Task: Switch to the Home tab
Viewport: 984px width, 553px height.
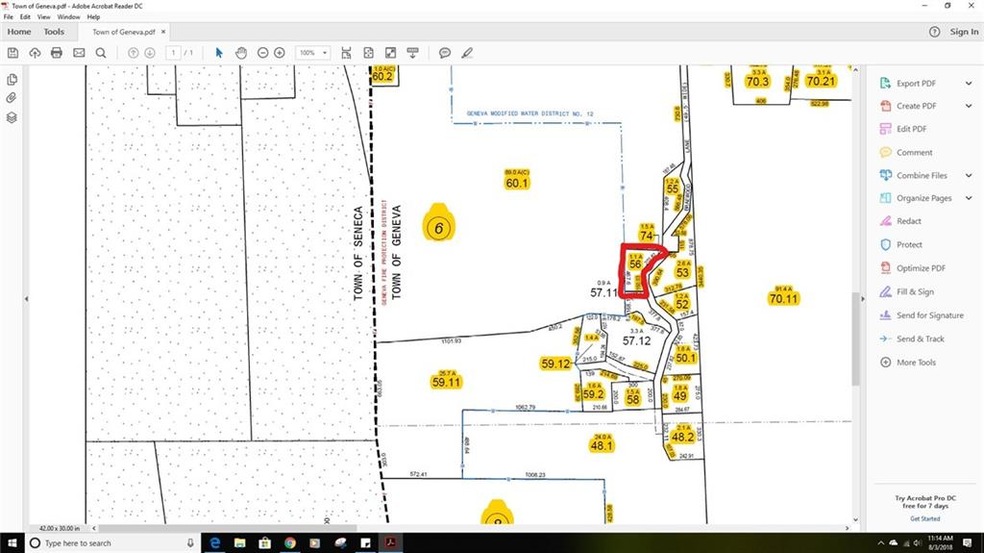Action: pyautogui.click(x=19, y=31)
